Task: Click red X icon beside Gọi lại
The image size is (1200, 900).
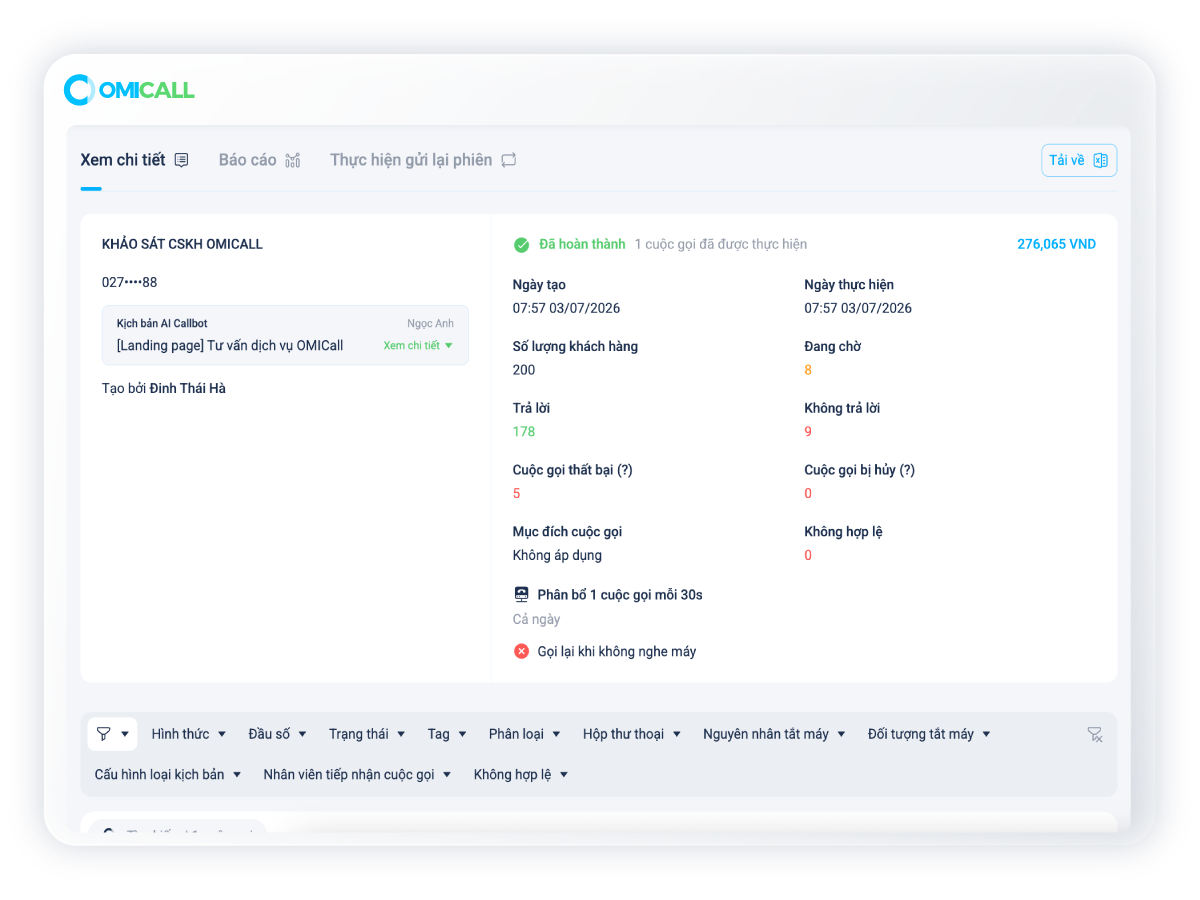Action: [521, 651]
